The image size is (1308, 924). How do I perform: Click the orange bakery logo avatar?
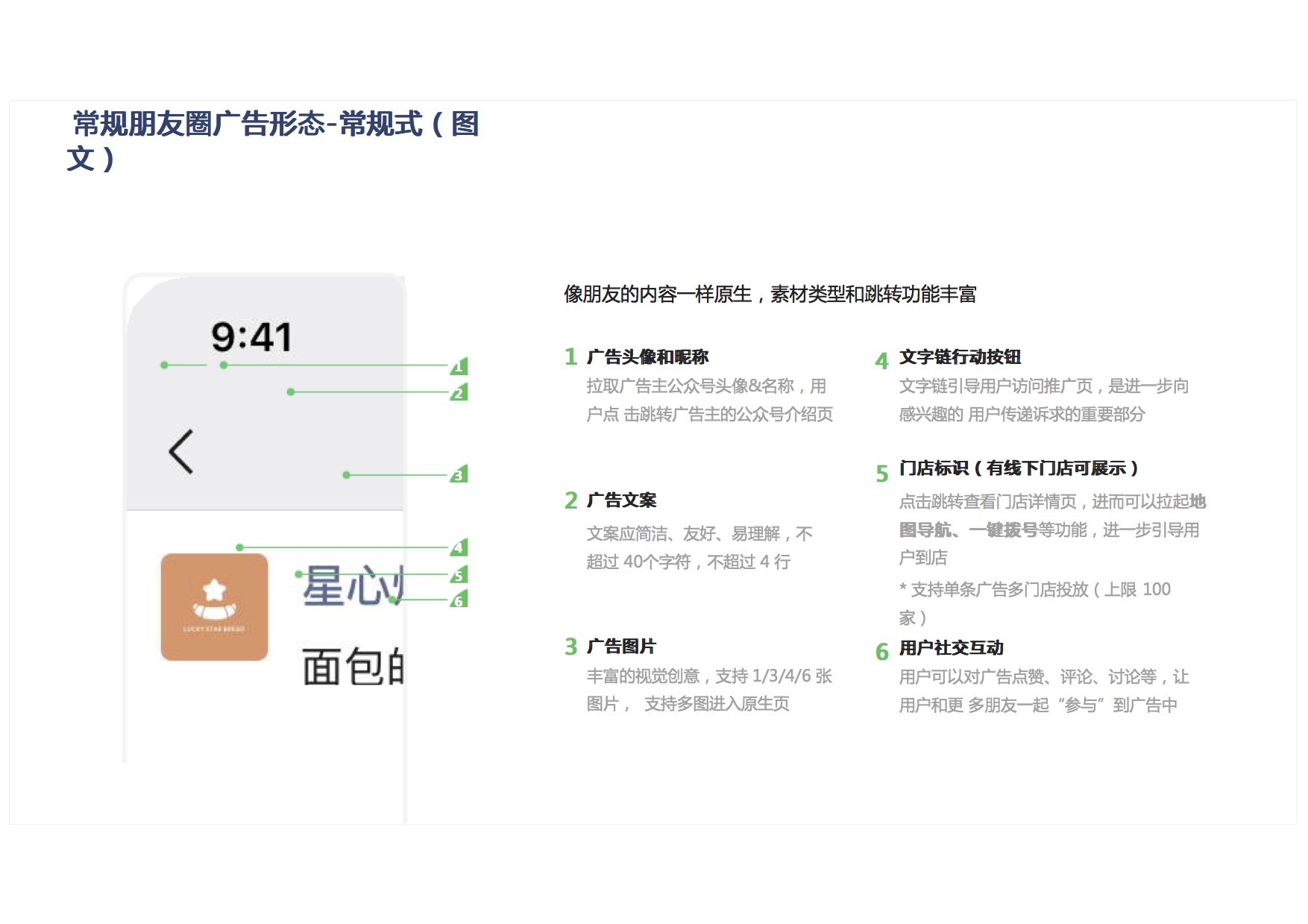click(214, 606)
